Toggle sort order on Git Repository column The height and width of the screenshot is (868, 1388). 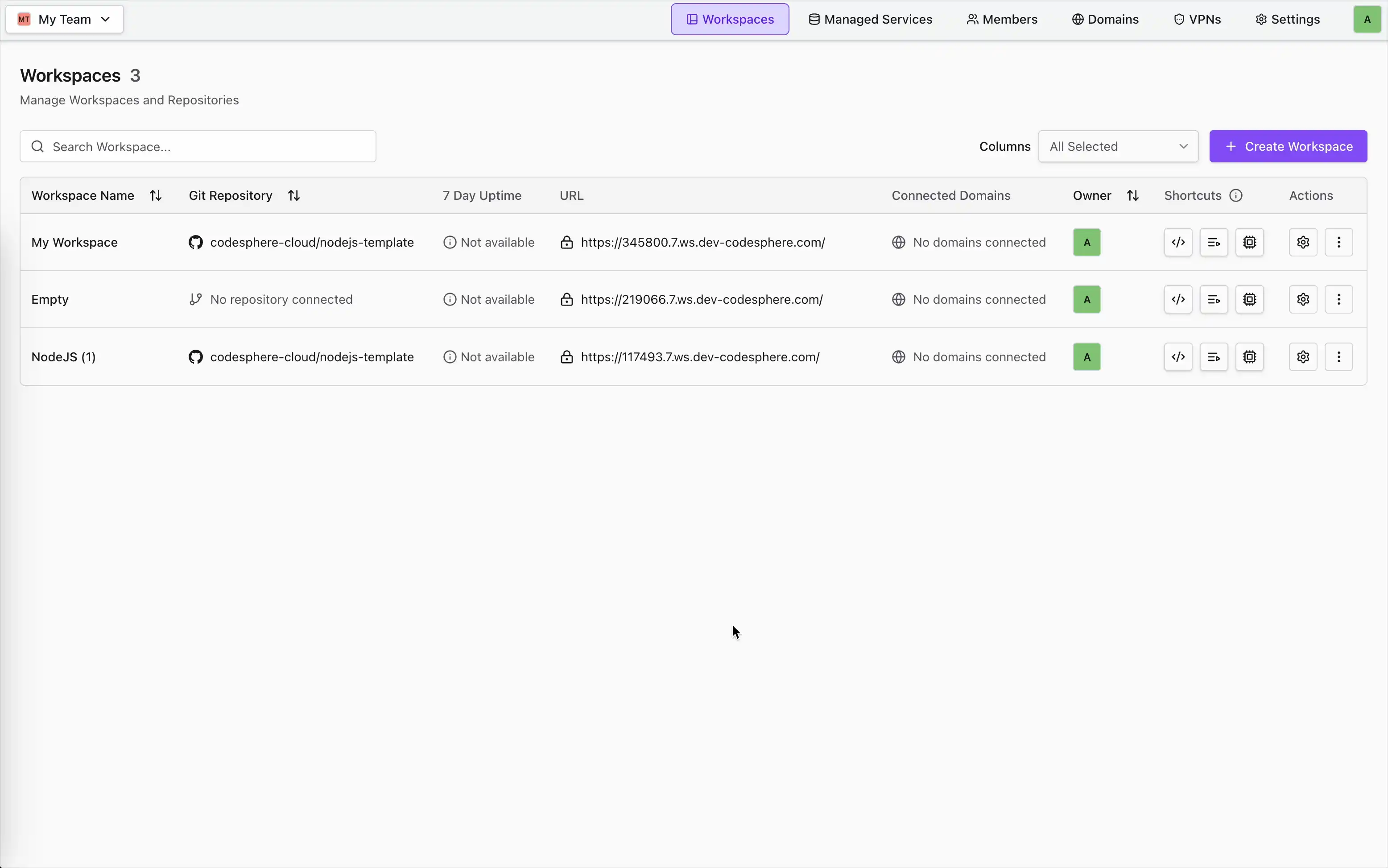click(x=294, y=195)
